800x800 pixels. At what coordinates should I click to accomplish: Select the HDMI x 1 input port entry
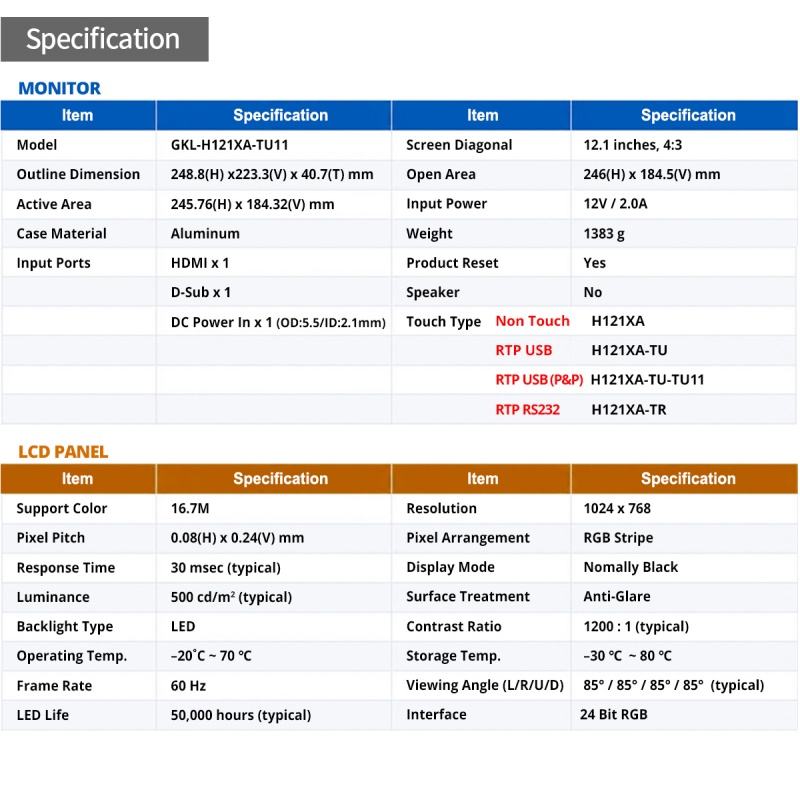(x=200, y=263)
